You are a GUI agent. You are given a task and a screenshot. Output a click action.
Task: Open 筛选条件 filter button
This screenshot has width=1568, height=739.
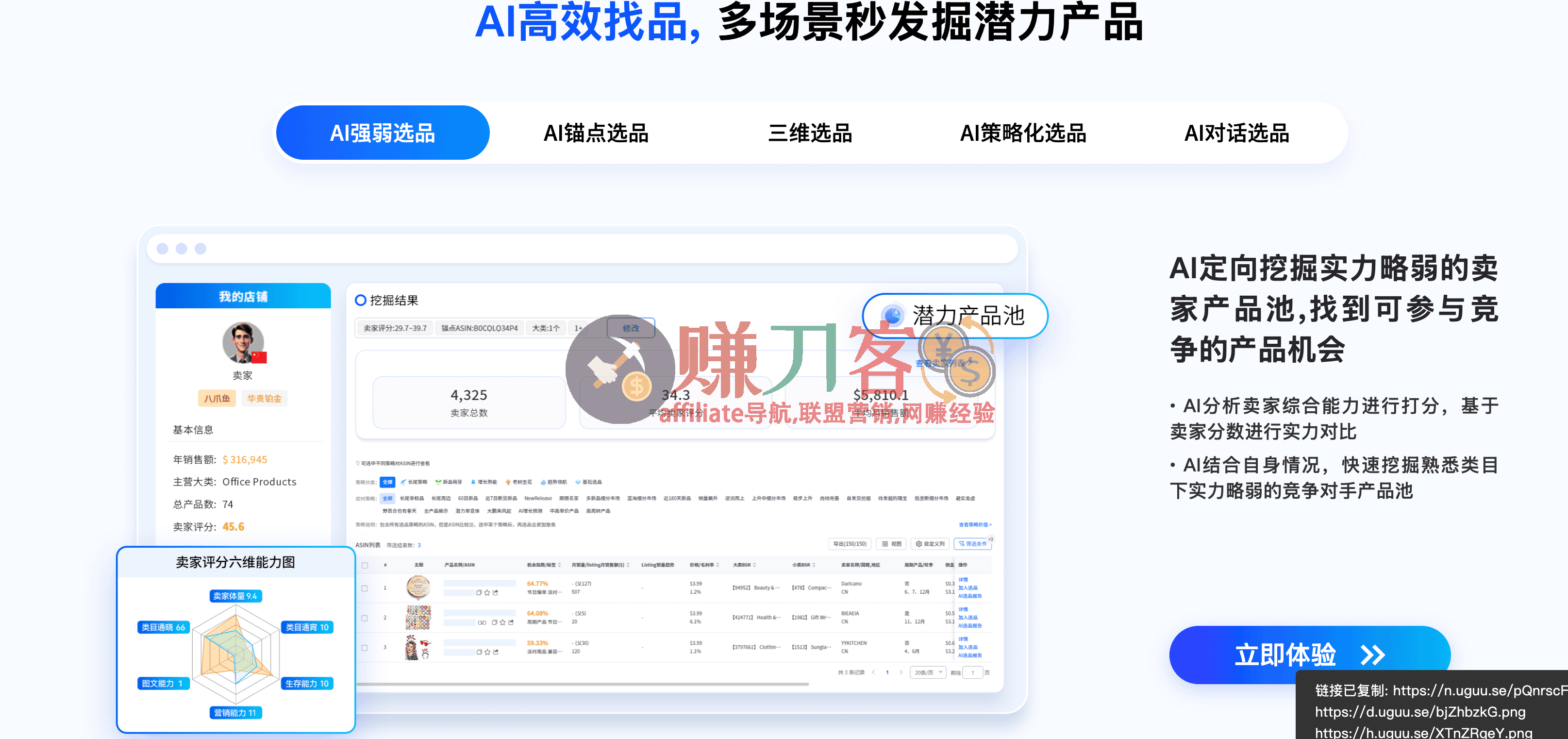[973, 544]
